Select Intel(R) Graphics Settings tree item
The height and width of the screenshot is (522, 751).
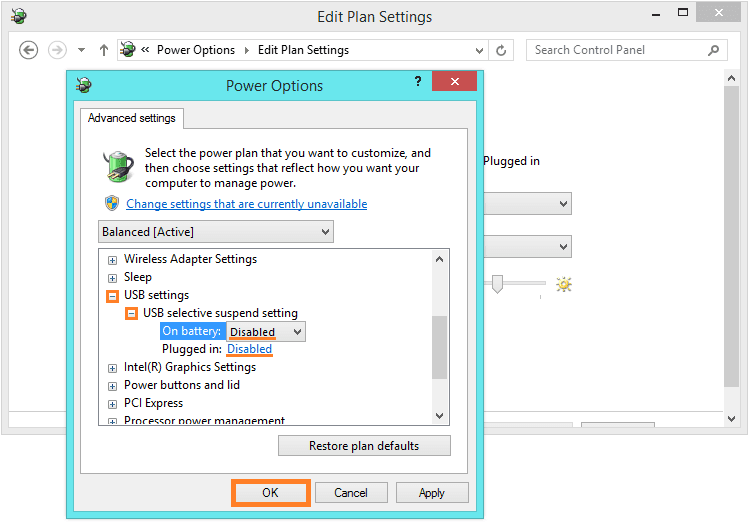coord(190,367)
